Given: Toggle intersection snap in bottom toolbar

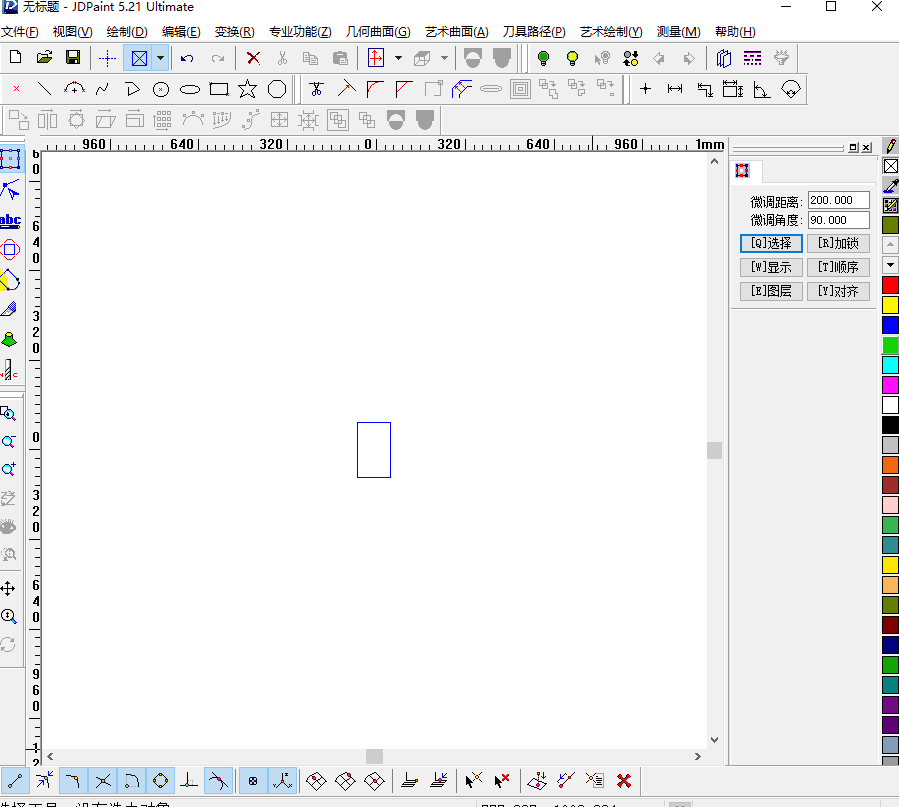Looking at the screenshot, I should tap(103, 781).
